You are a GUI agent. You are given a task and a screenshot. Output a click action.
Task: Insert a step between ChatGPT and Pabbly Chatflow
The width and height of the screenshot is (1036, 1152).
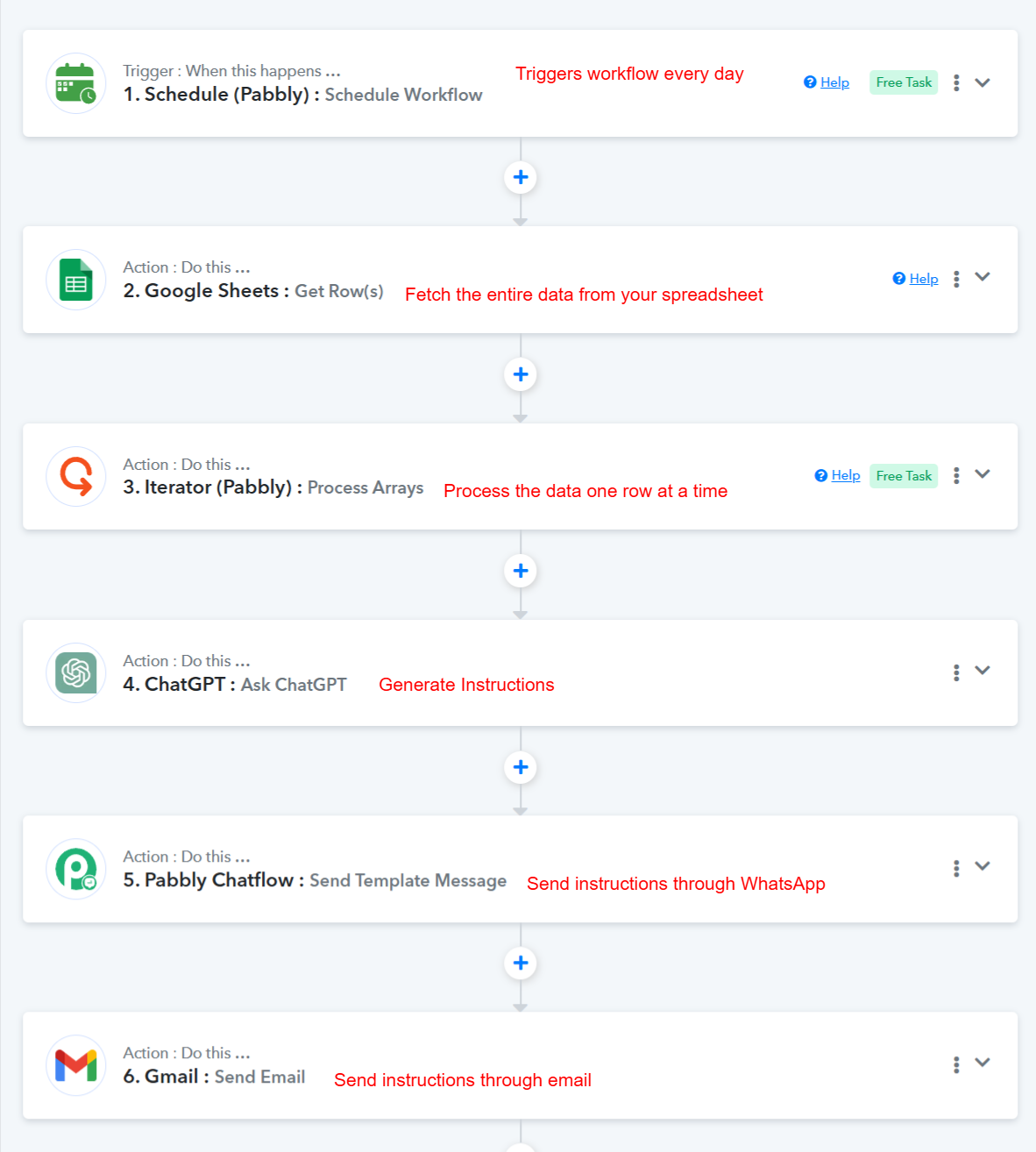521,767
